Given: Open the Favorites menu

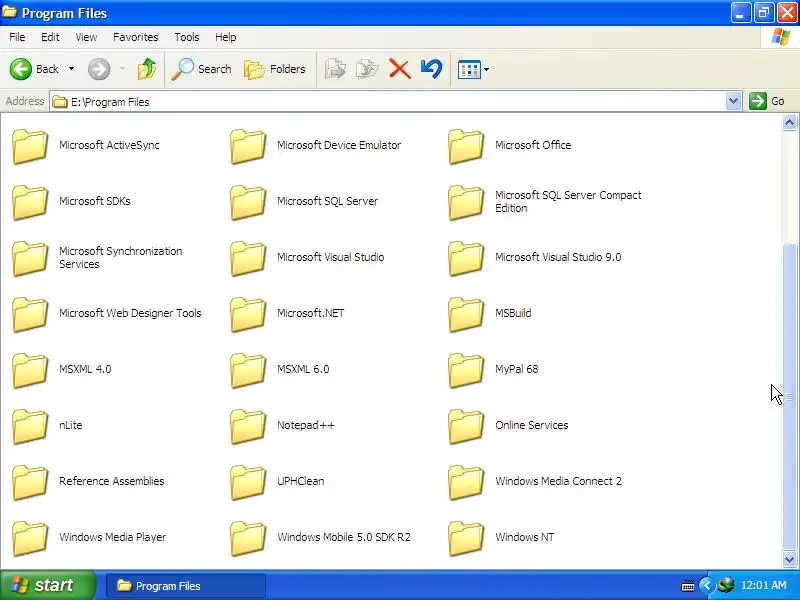Looking at the screenshot, I should click(x=136, y=37).
